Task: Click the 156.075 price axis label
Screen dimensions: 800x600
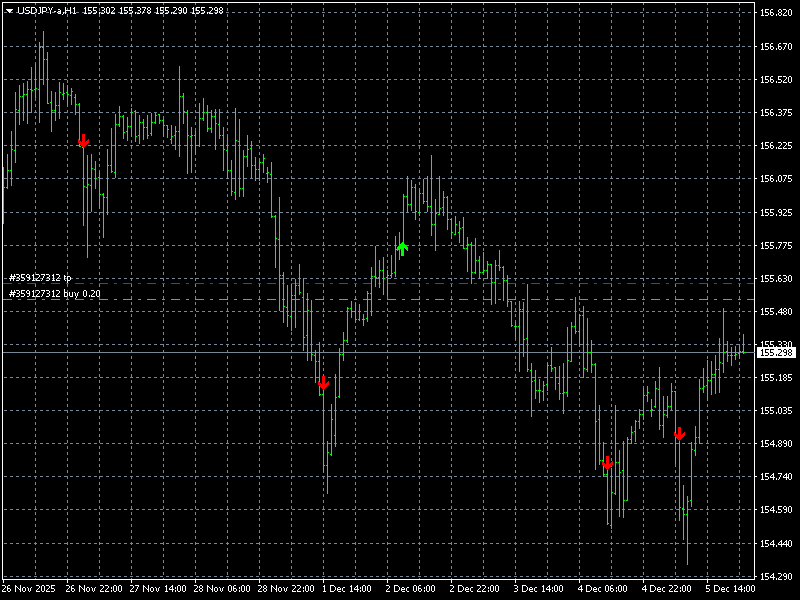Action: coord(776,179)
